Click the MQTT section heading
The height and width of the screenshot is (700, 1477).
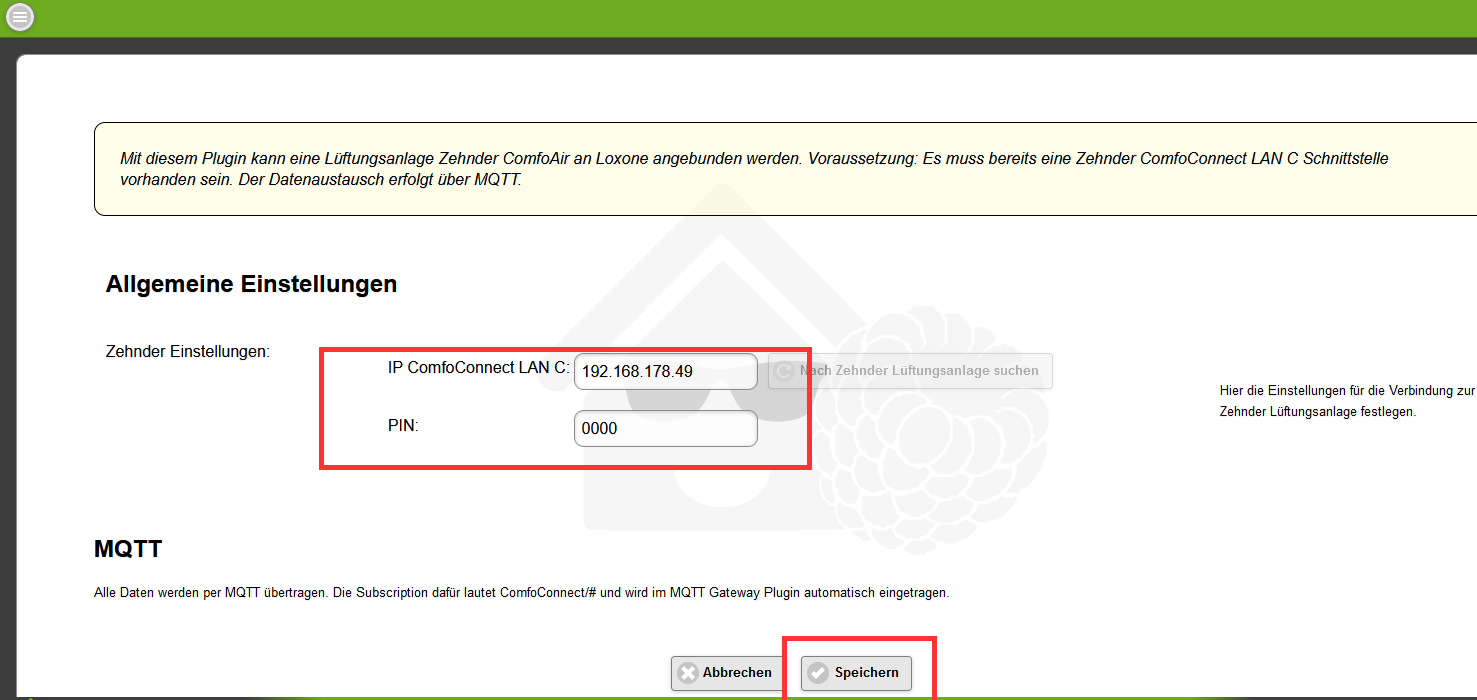(x=128, y=549)
